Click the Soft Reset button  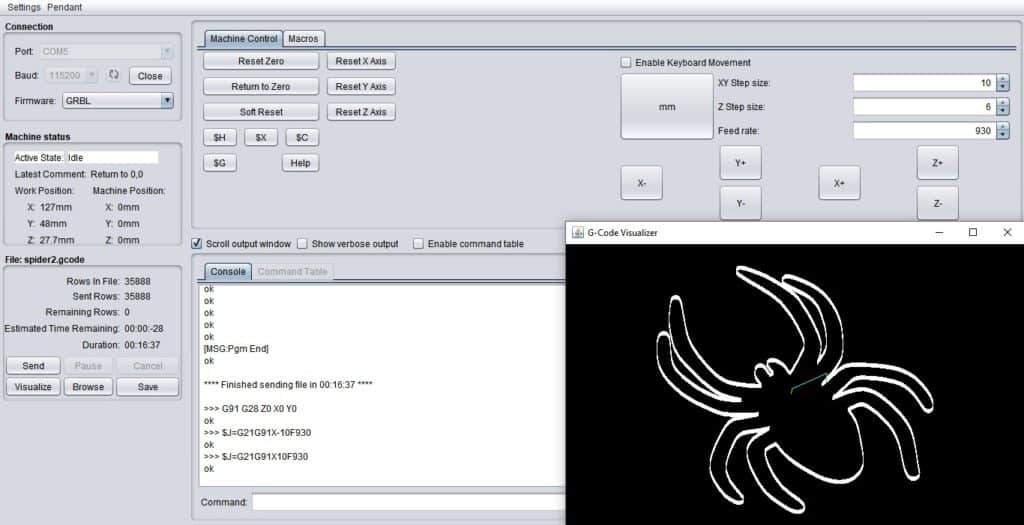click(261, 112)
